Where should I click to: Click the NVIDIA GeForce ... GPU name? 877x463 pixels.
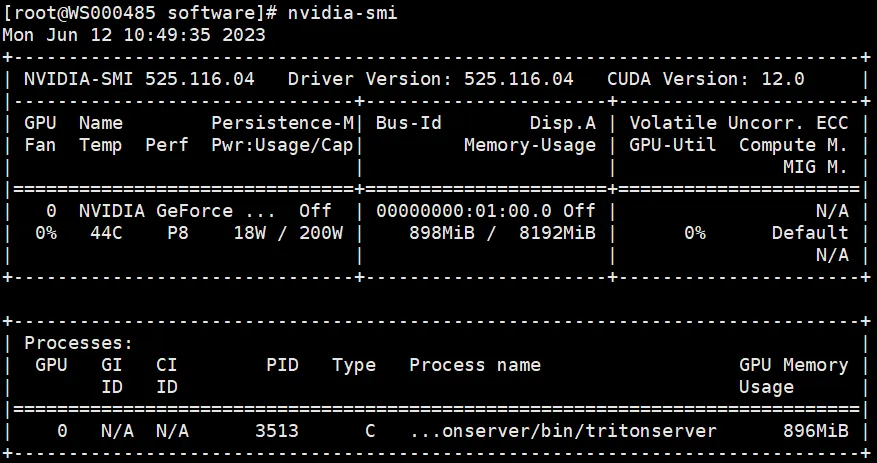click(x=177, y=211)
